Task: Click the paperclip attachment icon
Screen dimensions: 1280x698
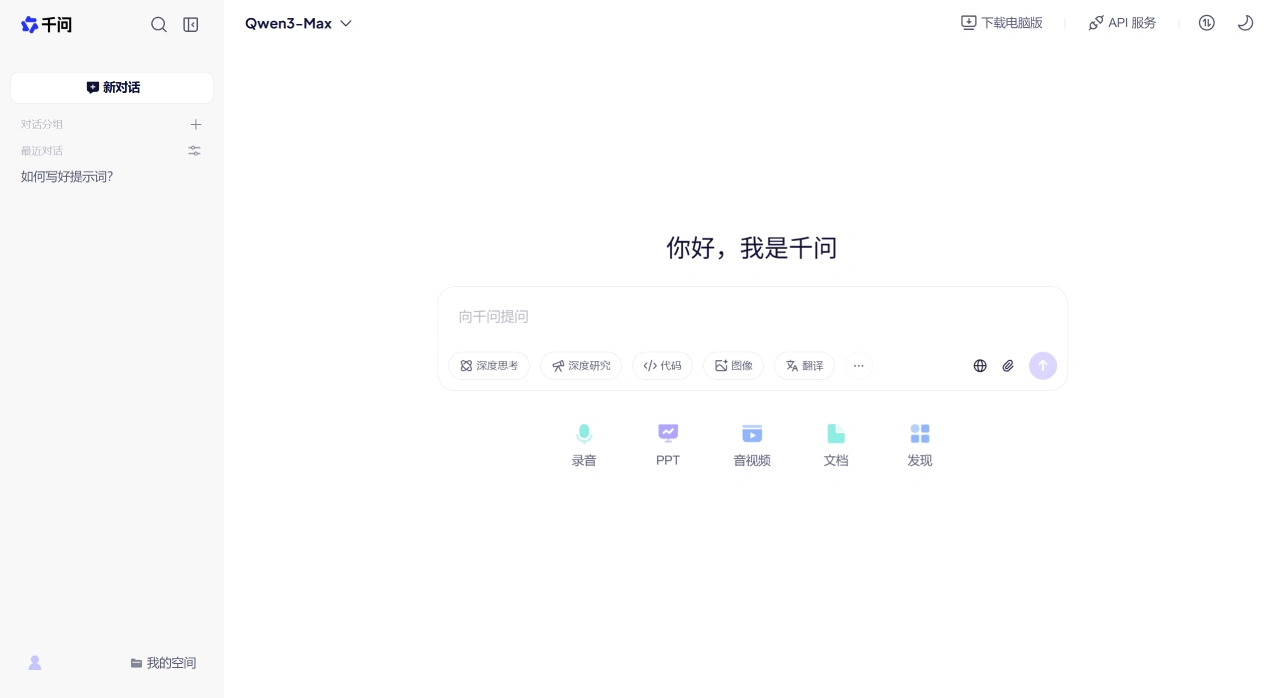Action: pos(1008,365)
